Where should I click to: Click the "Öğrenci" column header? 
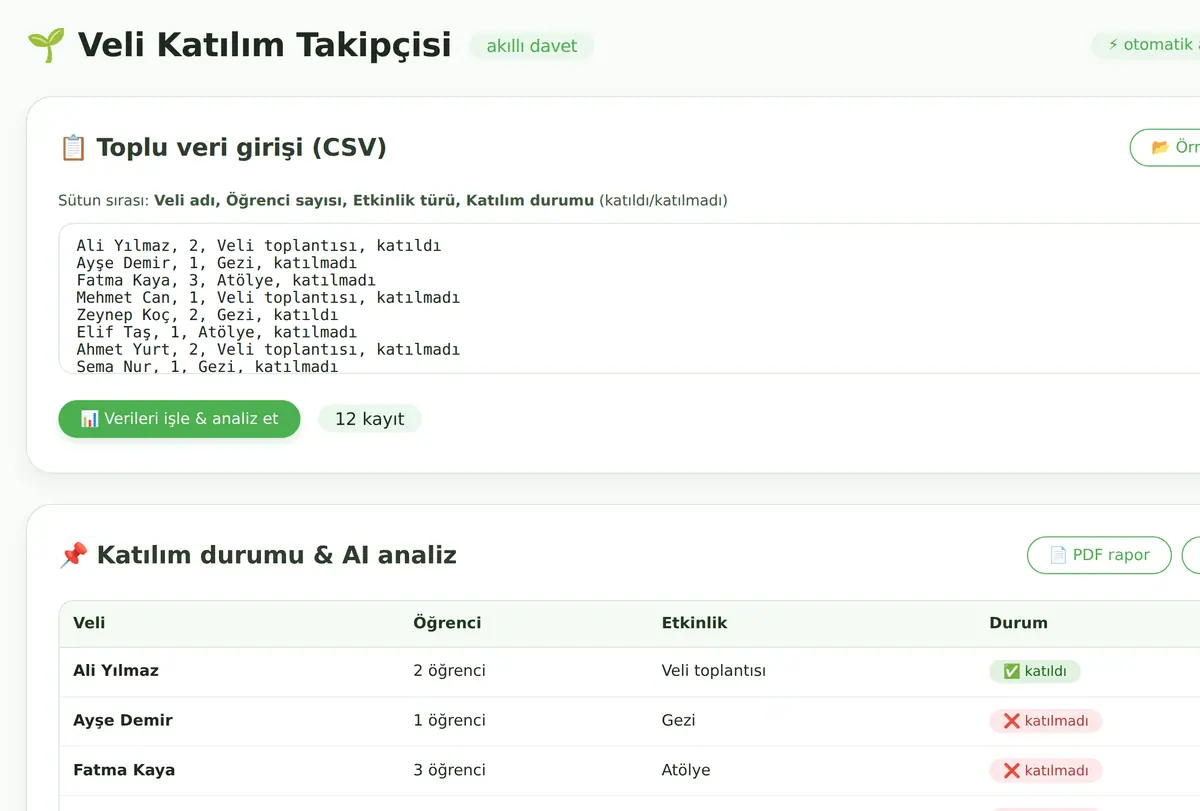(447, 623)
